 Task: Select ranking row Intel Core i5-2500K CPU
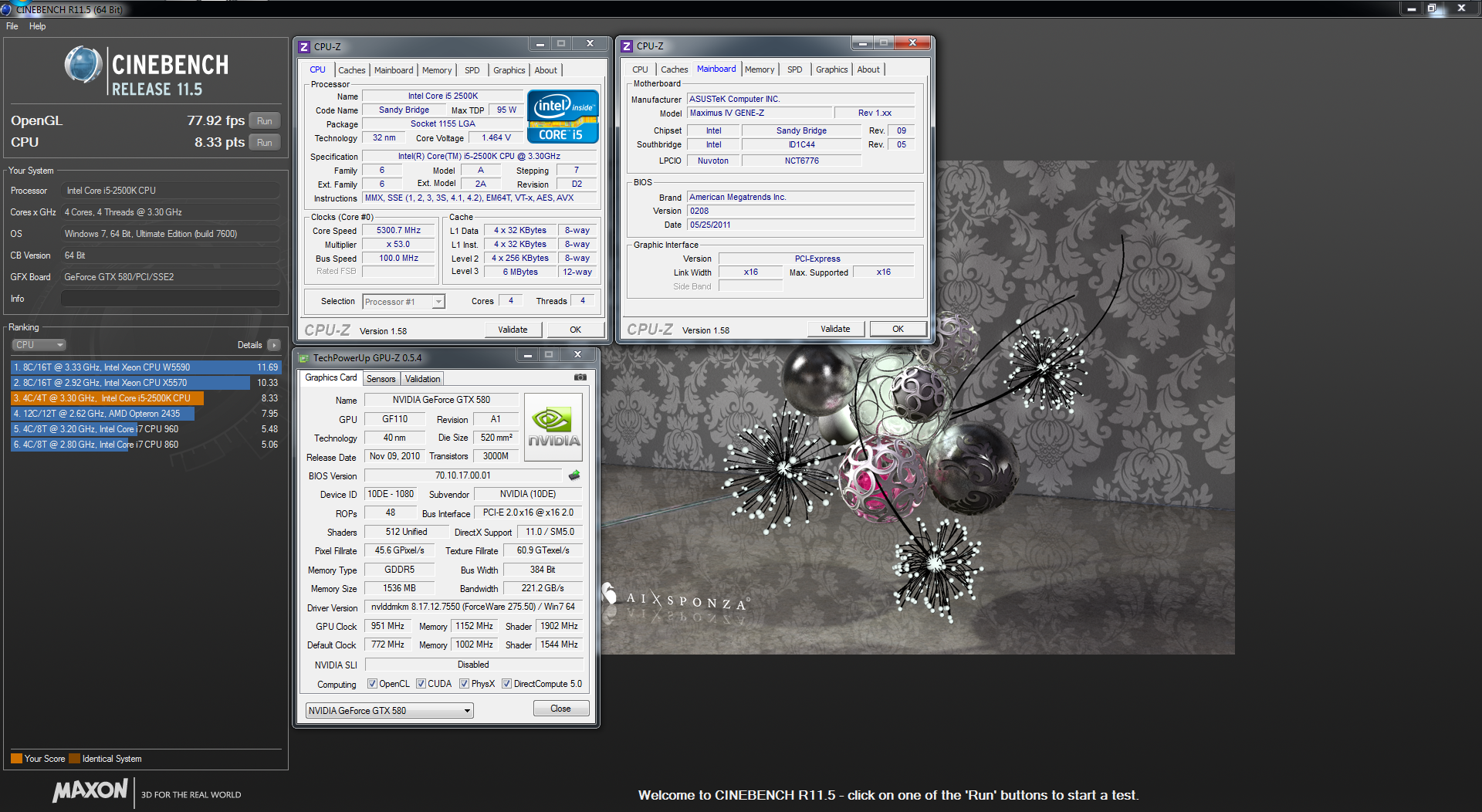coord(146,398)
